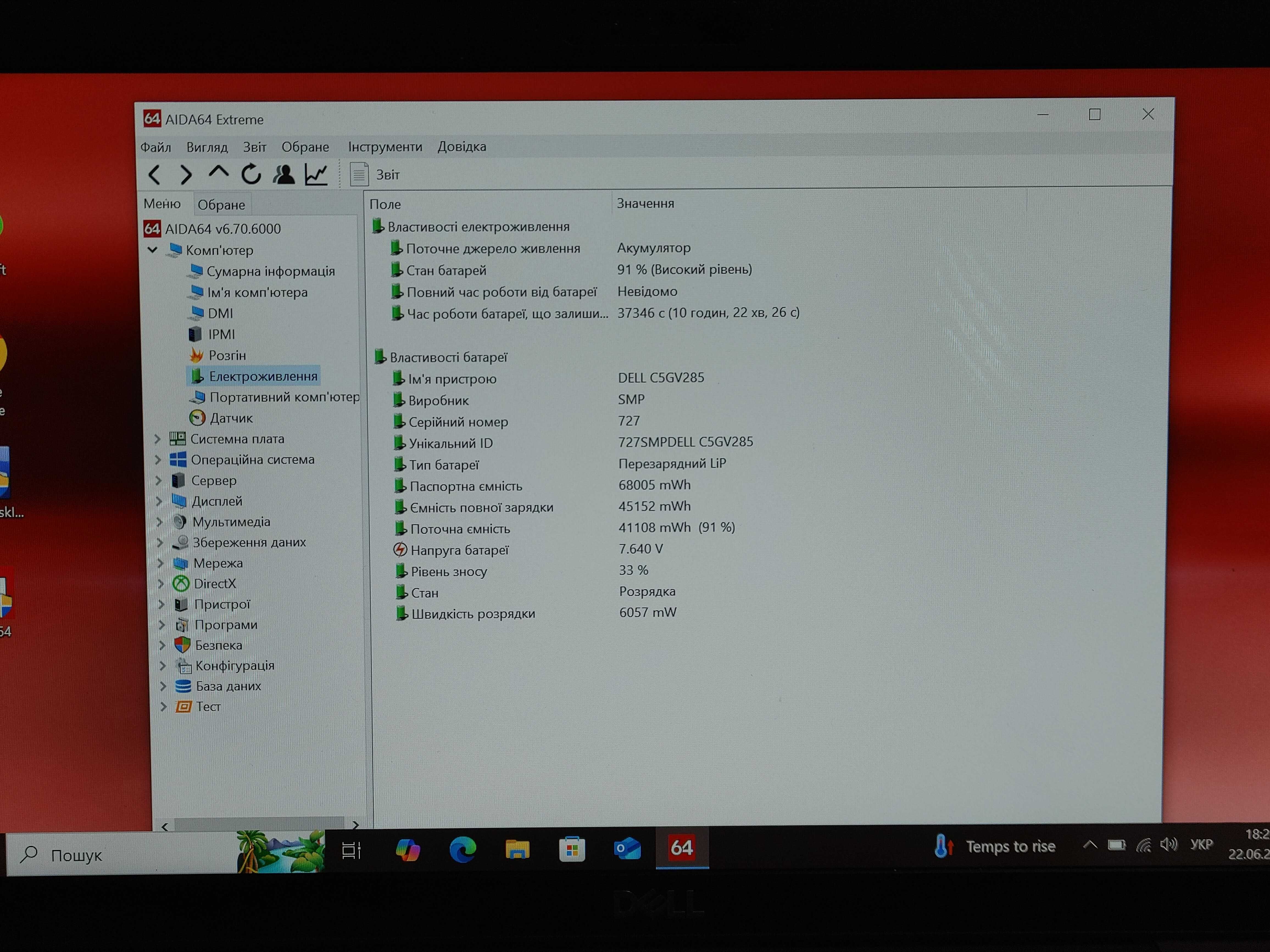Select the Швидкість розрядки row
Viewport: 1270px width, 952px height.
(537, 614)
